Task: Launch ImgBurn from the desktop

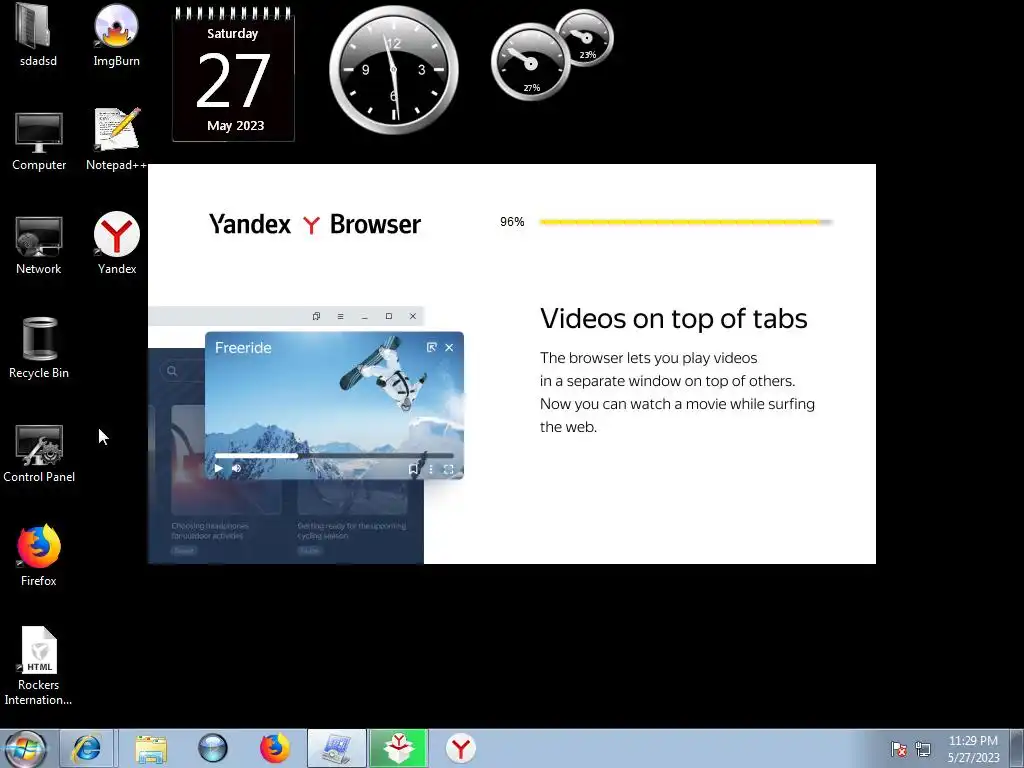Action: tap(116, 36)
